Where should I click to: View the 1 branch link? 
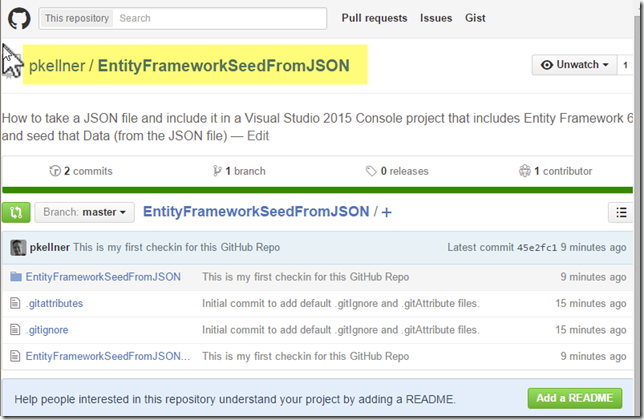(x=239, y=171)
